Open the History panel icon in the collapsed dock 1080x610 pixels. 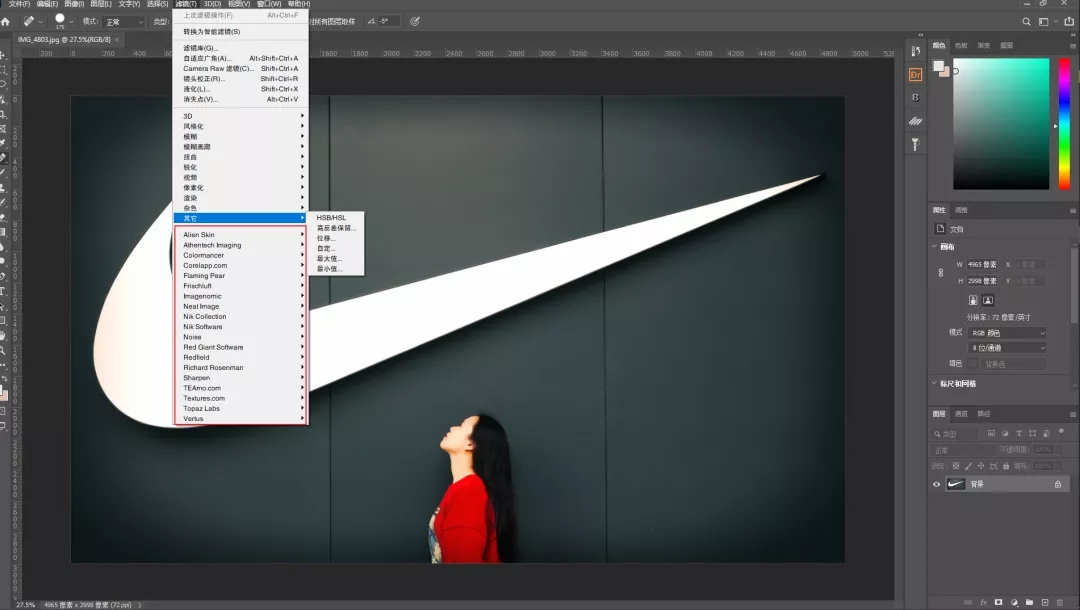coord(915,52)
